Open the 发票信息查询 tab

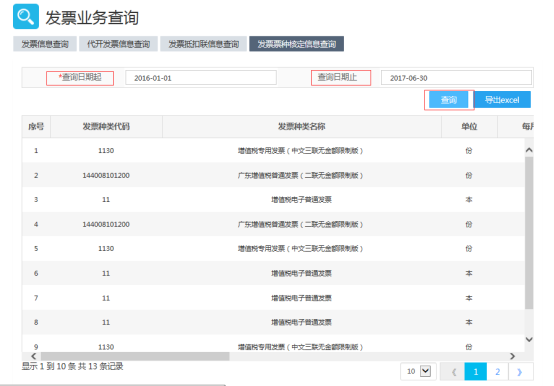[45, 44]
